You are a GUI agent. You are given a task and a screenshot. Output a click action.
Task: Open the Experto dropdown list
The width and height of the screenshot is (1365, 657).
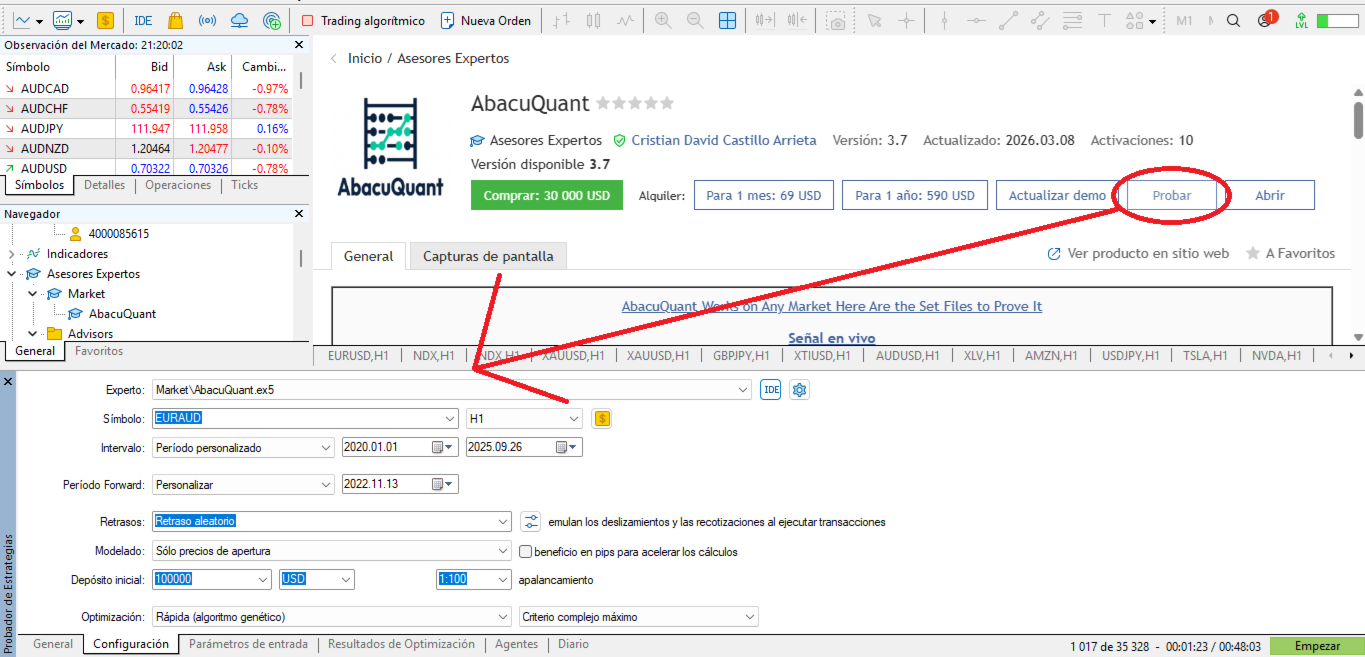pos(742,390)
